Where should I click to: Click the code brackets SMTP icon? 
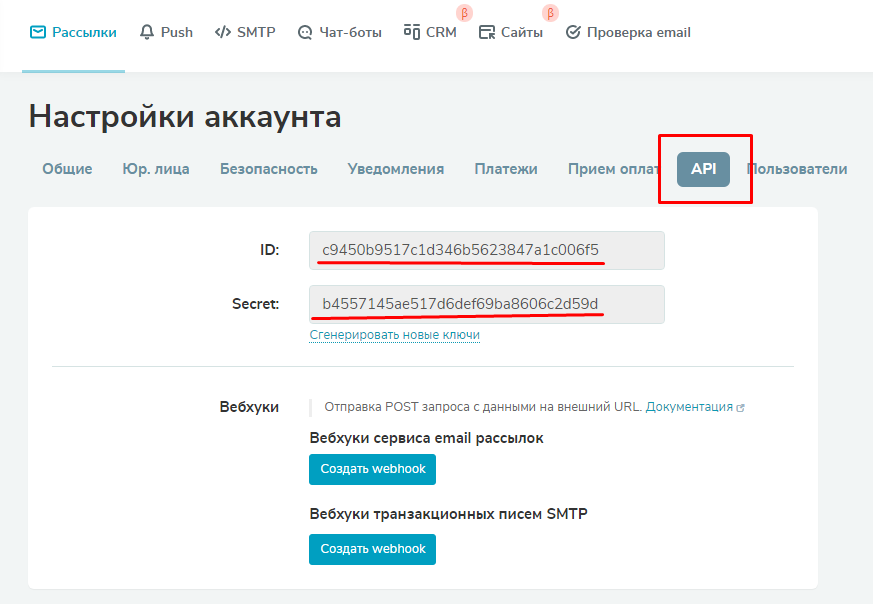pos(223,32)
